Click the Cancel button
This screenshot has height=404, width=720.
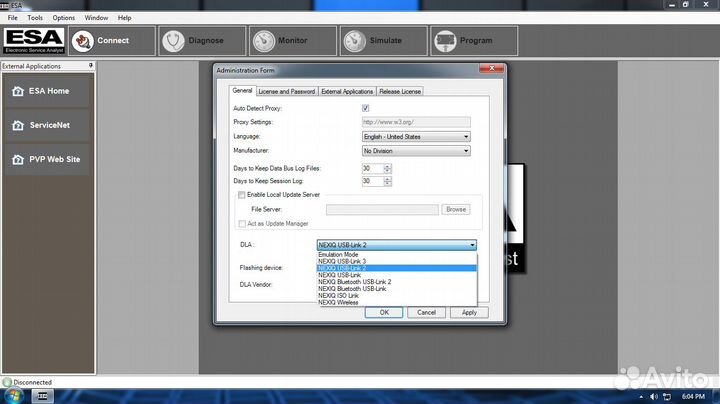[x=426, y=312]
